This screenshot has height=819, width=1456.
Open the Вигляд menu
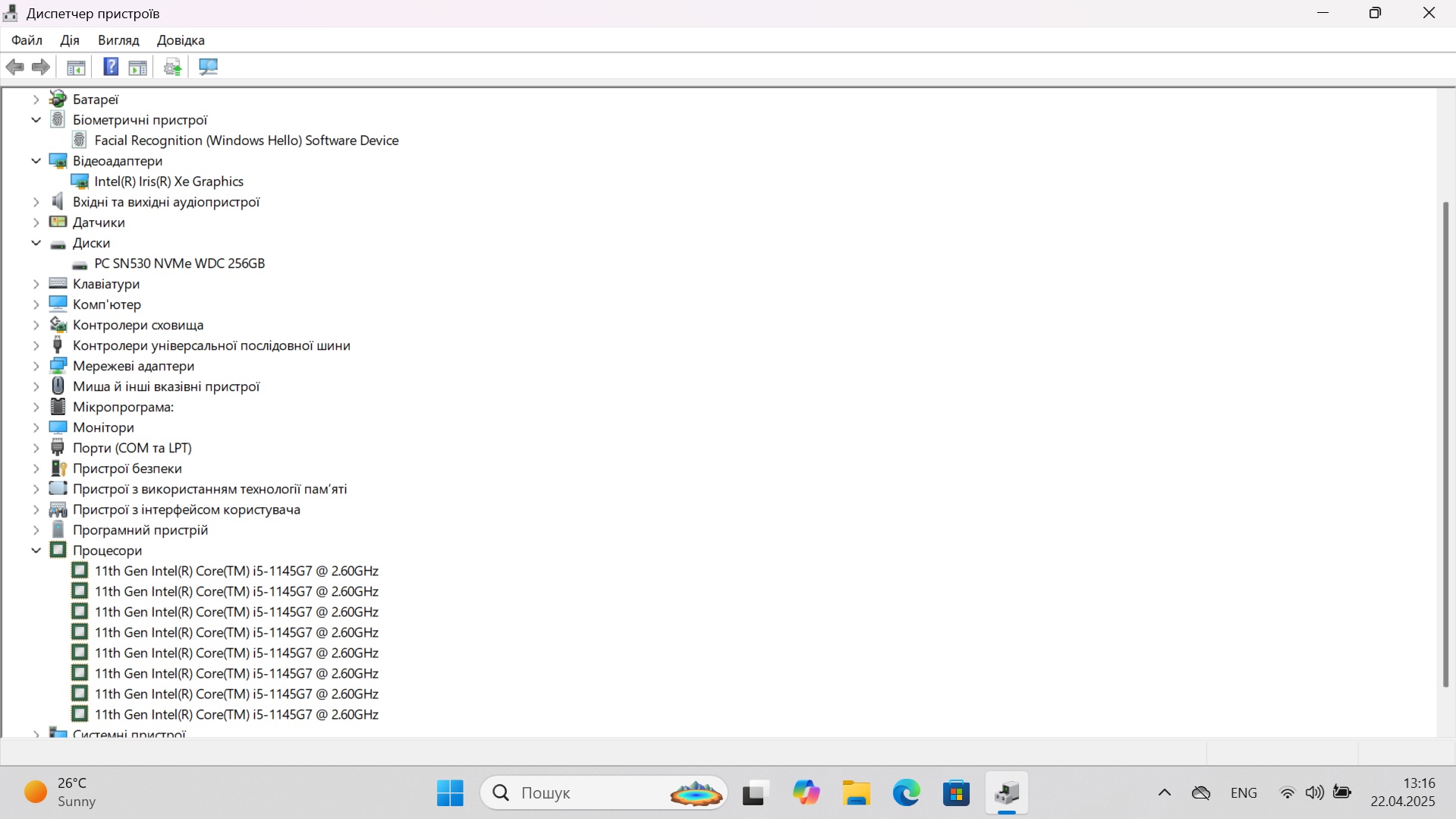(118, 40)
